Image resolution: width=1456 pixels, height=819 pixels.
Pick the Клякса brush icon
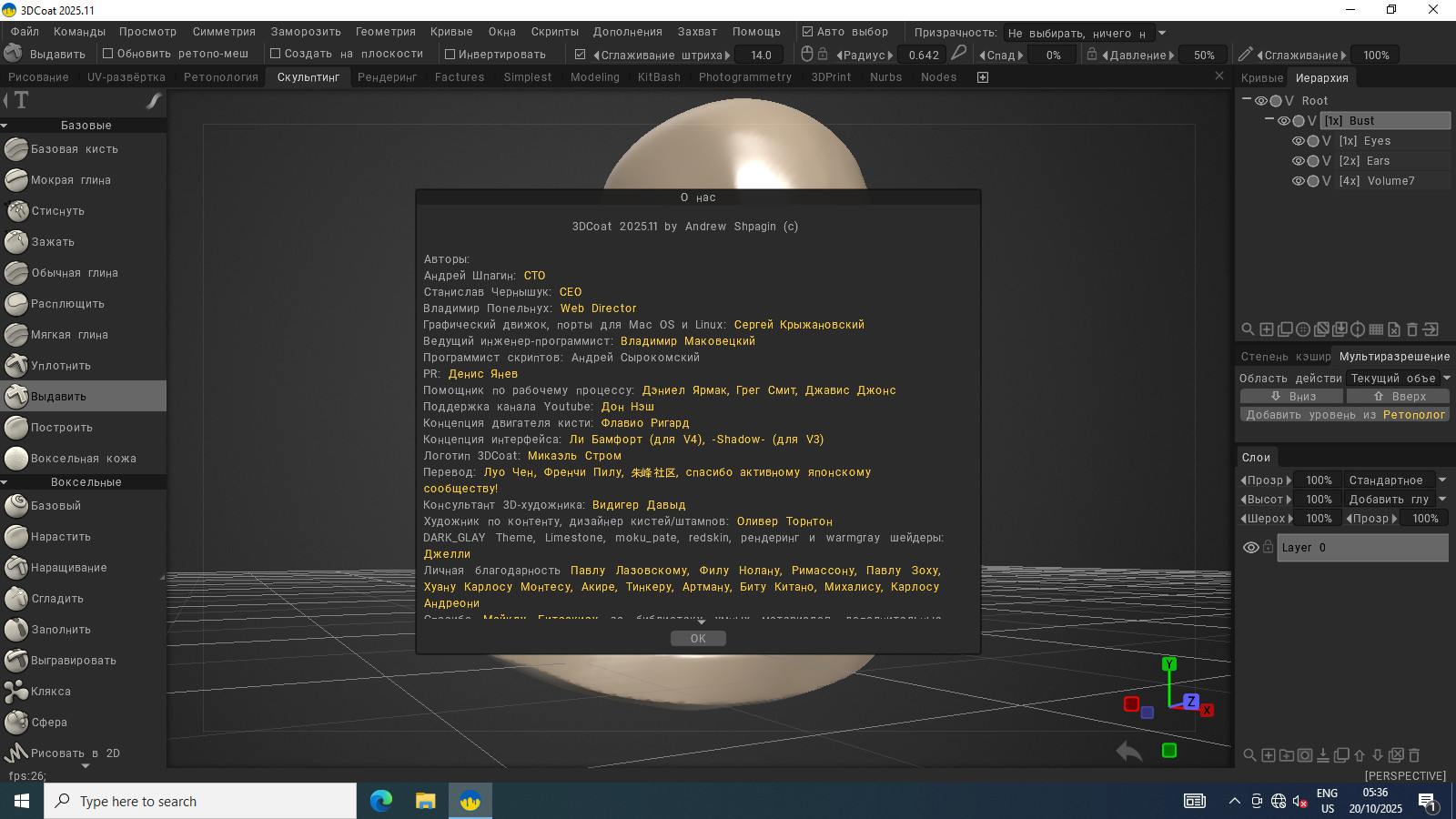pos(16,692)
